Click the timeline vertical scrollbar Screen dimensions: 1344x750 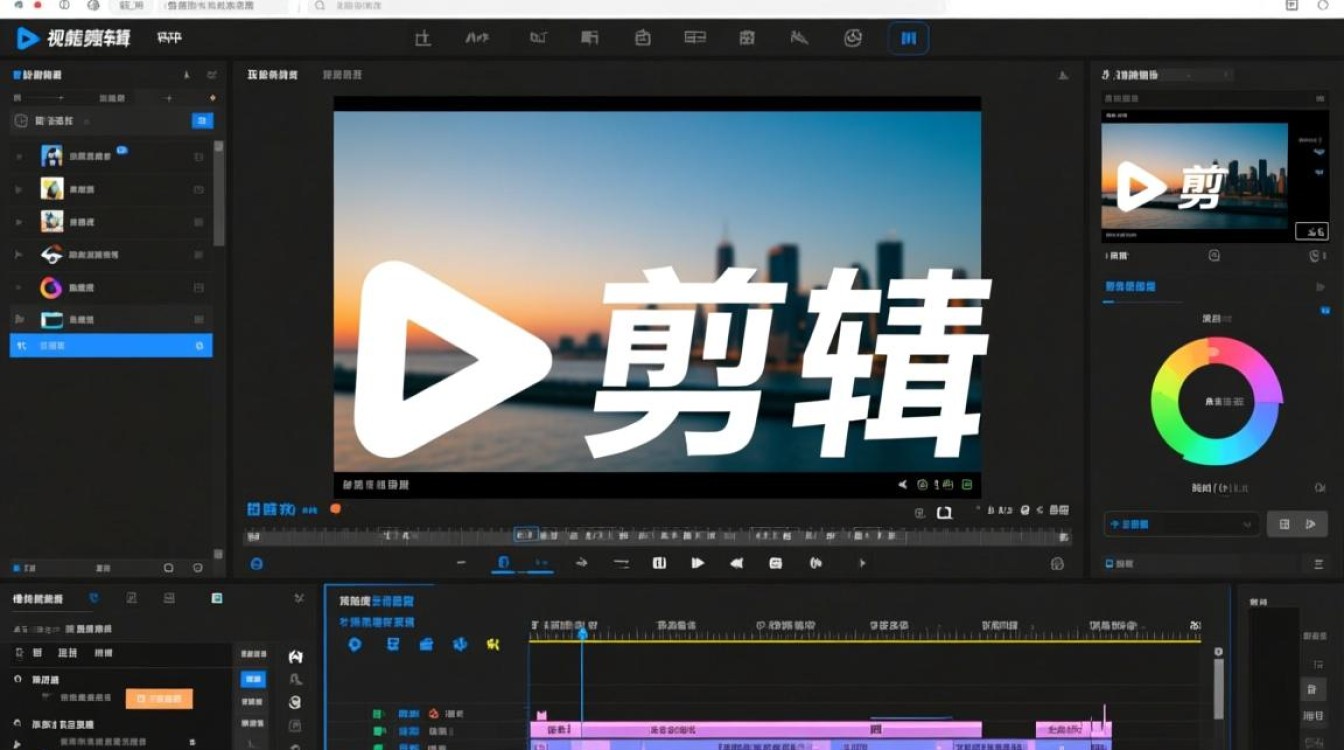click(1217, 690)
